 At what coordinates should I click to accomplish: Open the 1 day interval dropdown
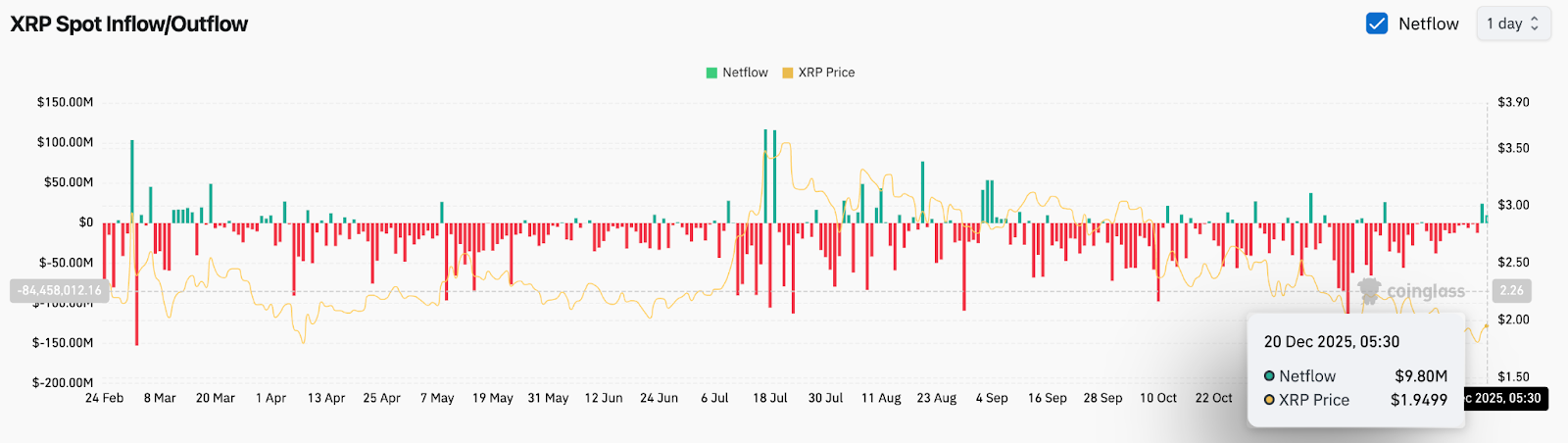[1512, 24]
